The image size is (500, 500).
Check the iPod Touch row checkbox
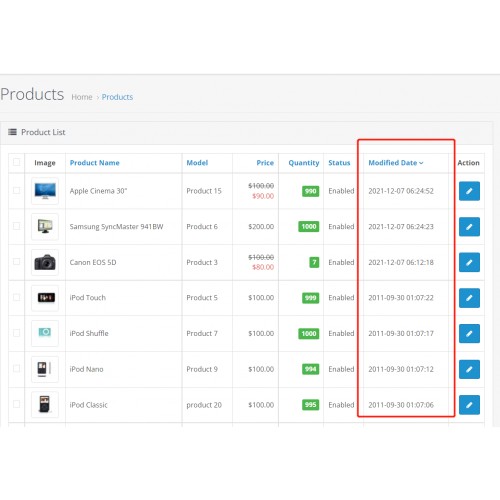(x=16, y=297)
